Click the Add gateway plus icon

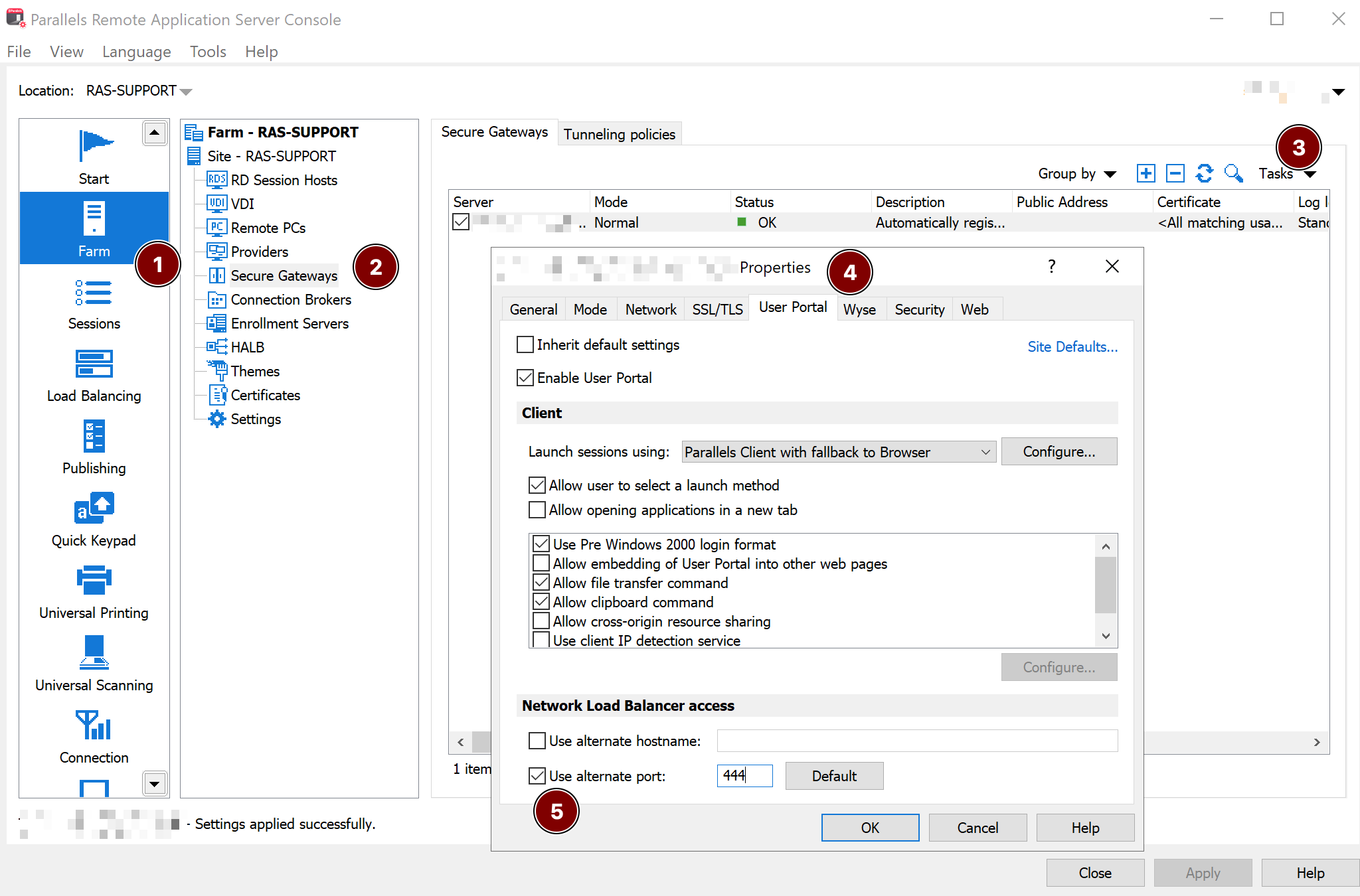1146,173
